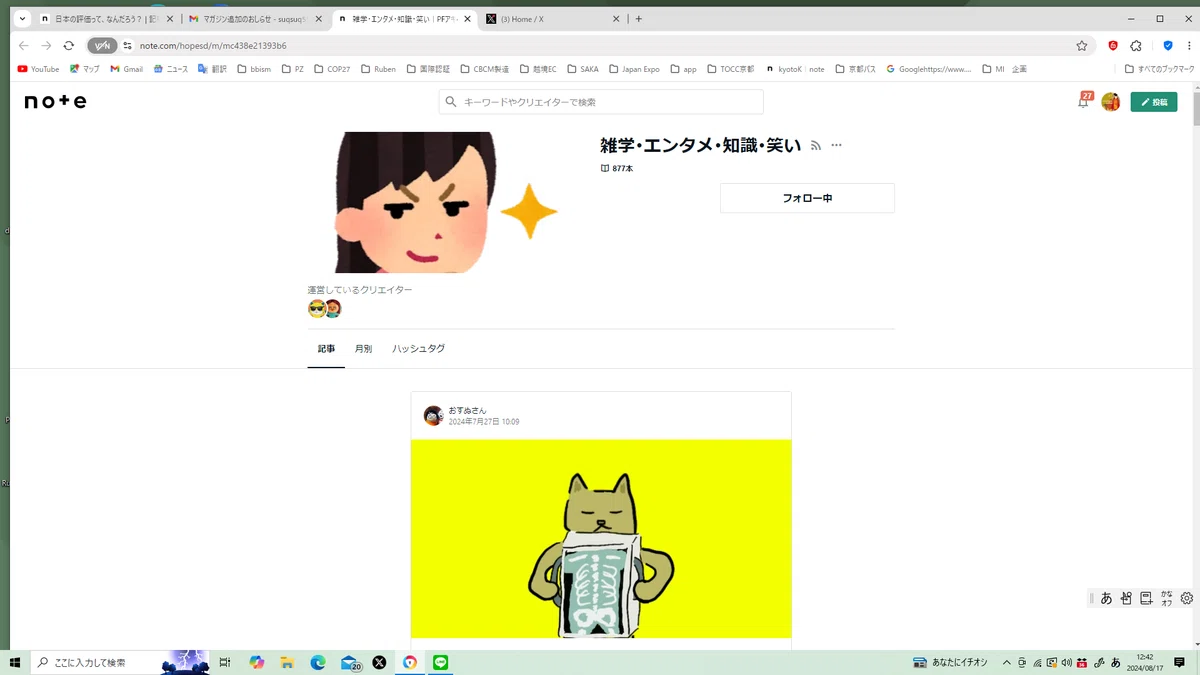Open the X app taskbar icon
Viewport: 1200px width, 675px height.
379,662
